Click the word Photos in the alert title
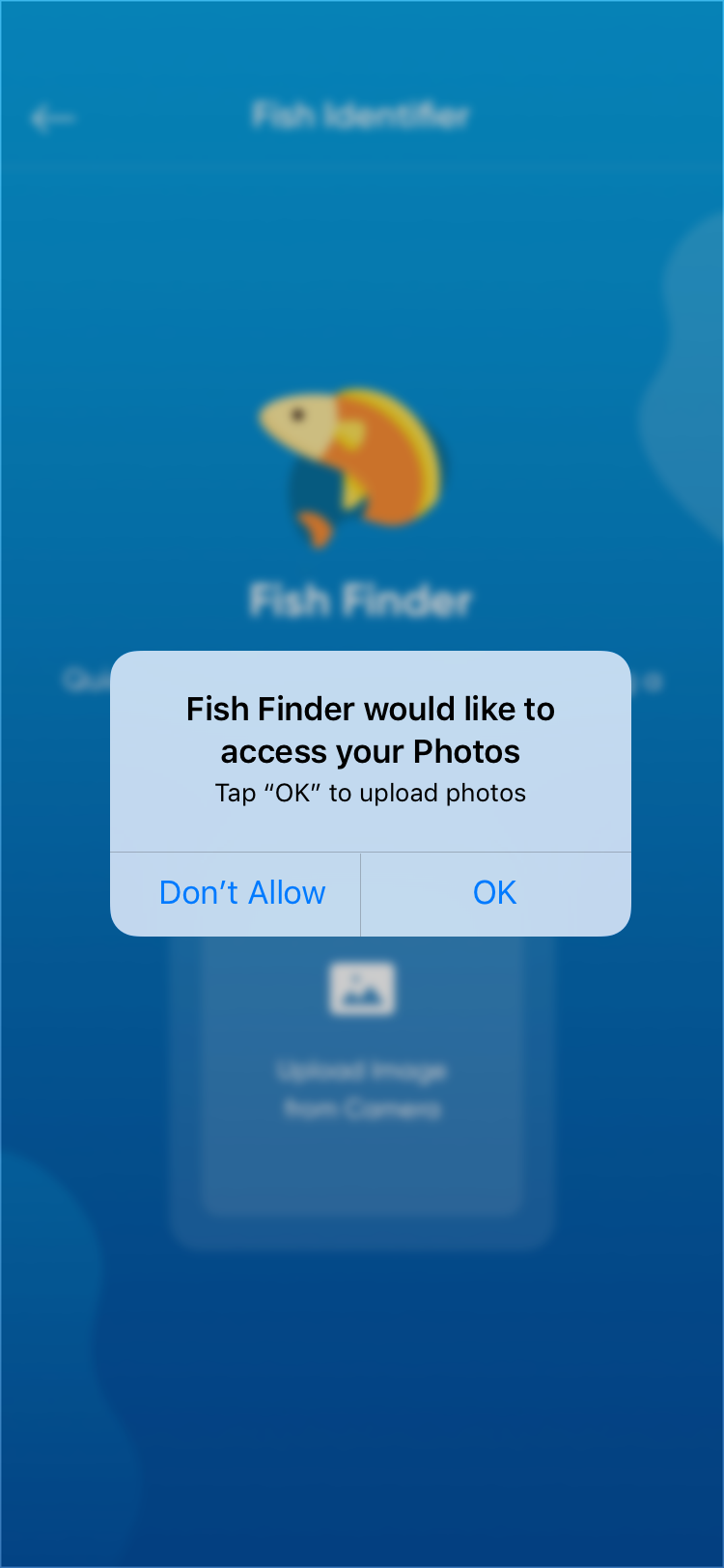Screen dimensions: 724x1568 click(466, 751)
